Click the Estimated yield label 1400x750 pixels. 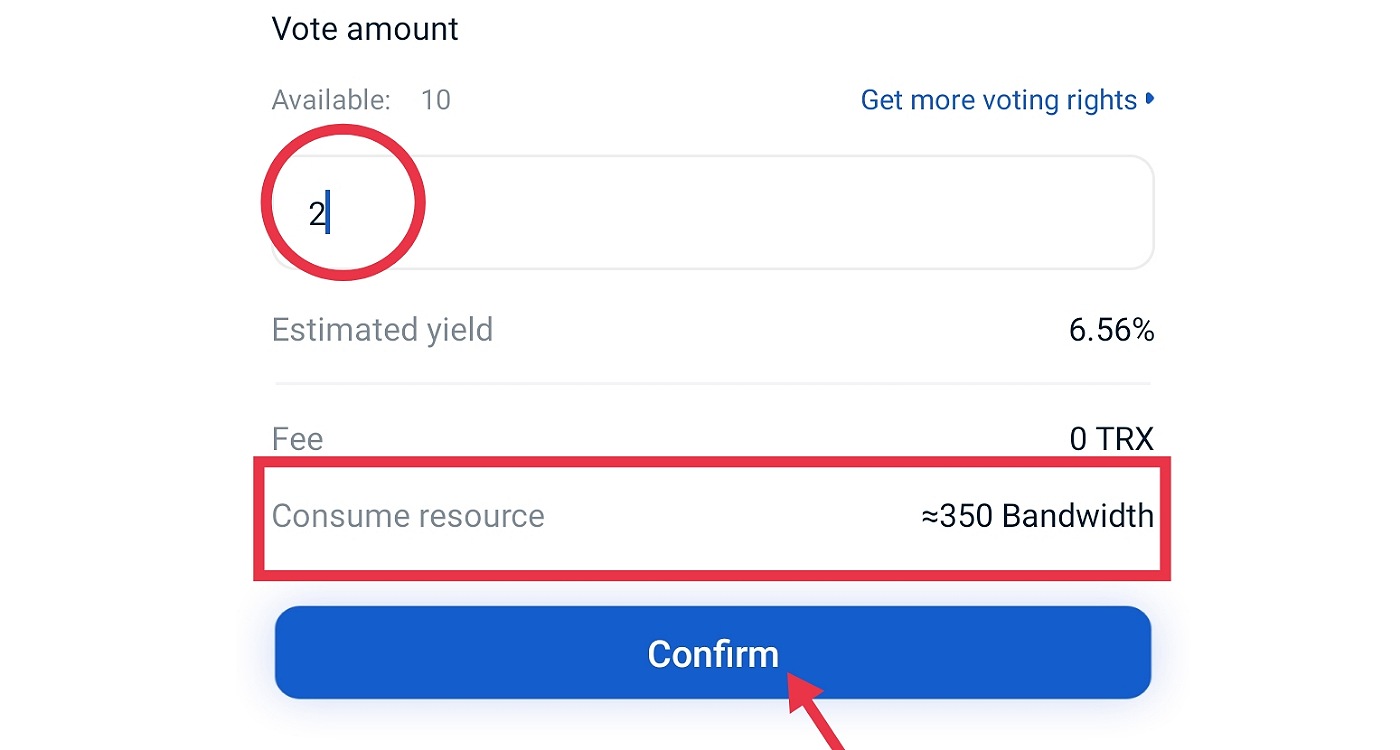pyautogui.click(x=382, y=330)
